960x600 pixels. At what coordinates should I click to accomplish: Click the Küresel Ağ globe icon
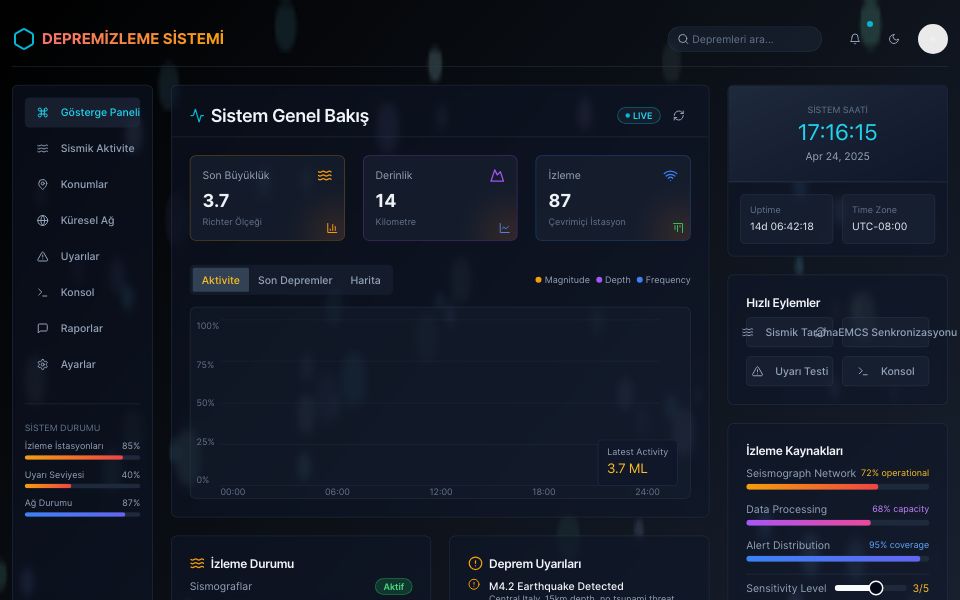click(42, 220)
